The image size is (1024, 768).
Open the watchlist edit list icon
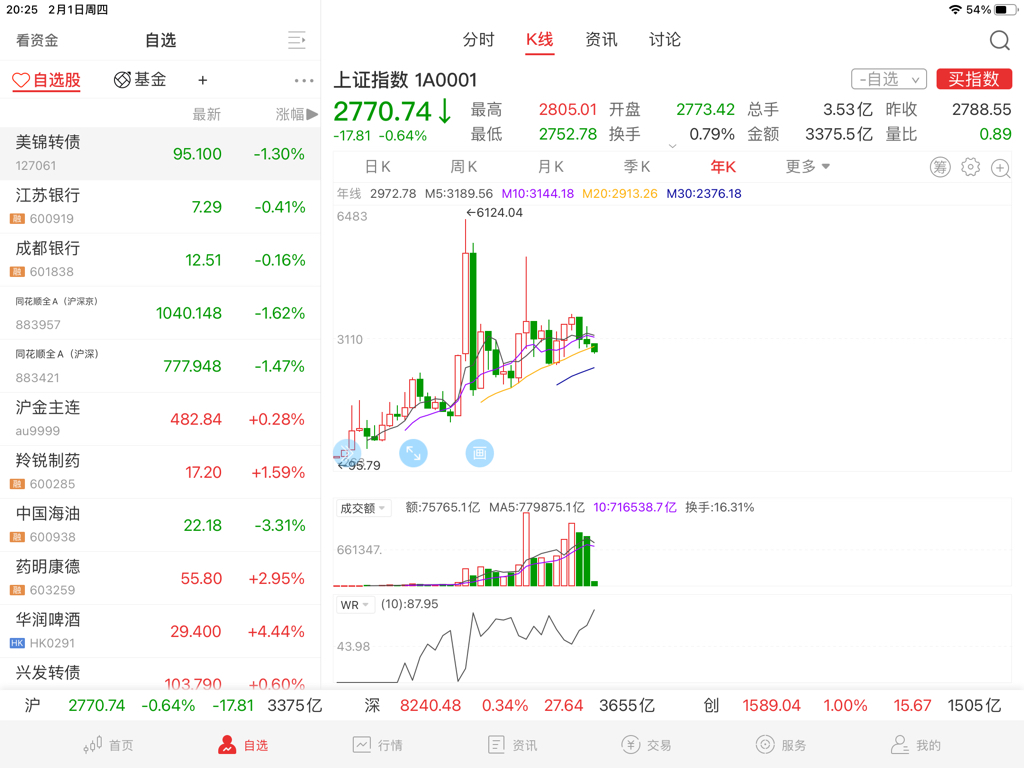click(x=296, y=40)
